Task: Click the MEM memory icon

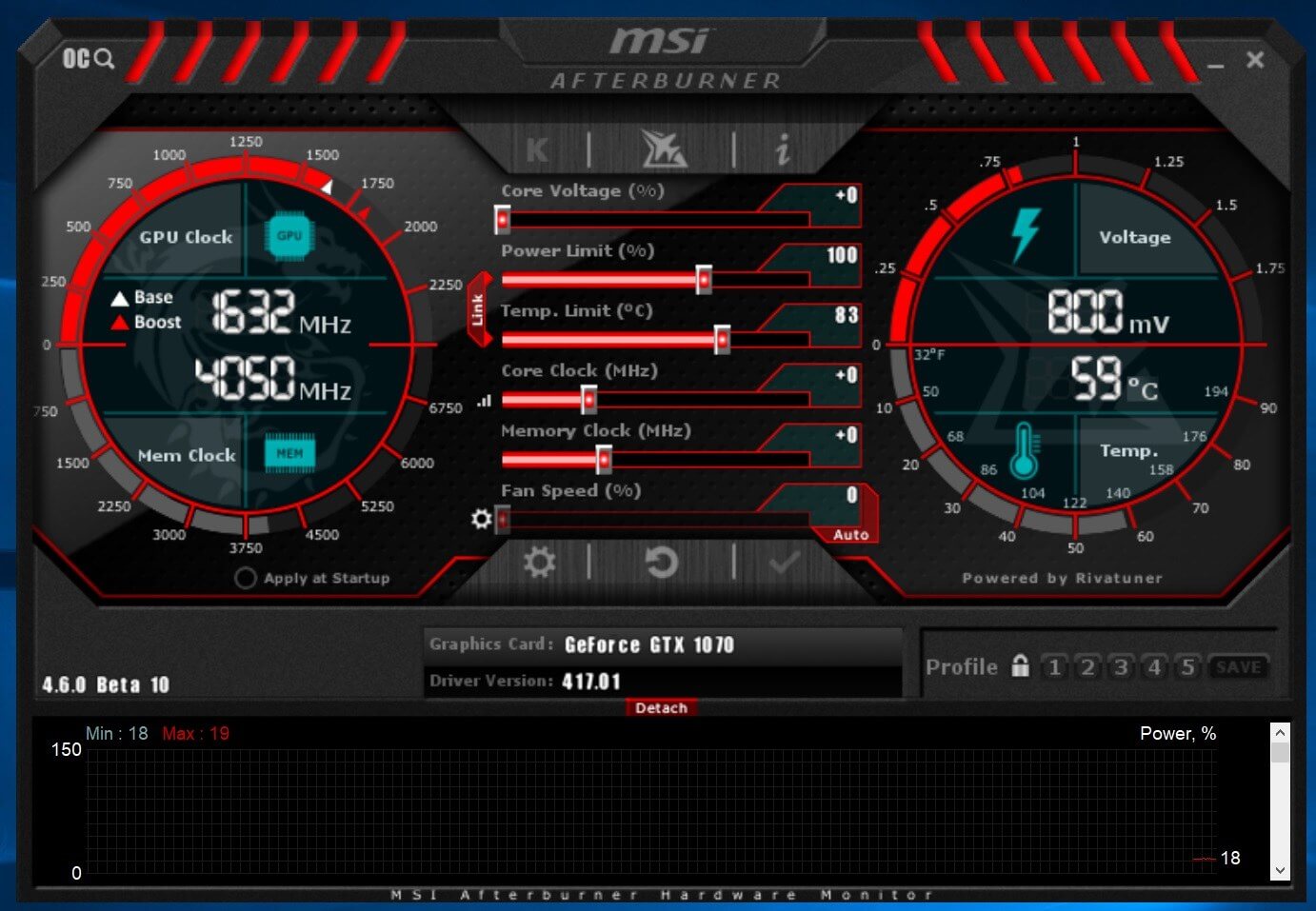Action: tap(289, 453)
